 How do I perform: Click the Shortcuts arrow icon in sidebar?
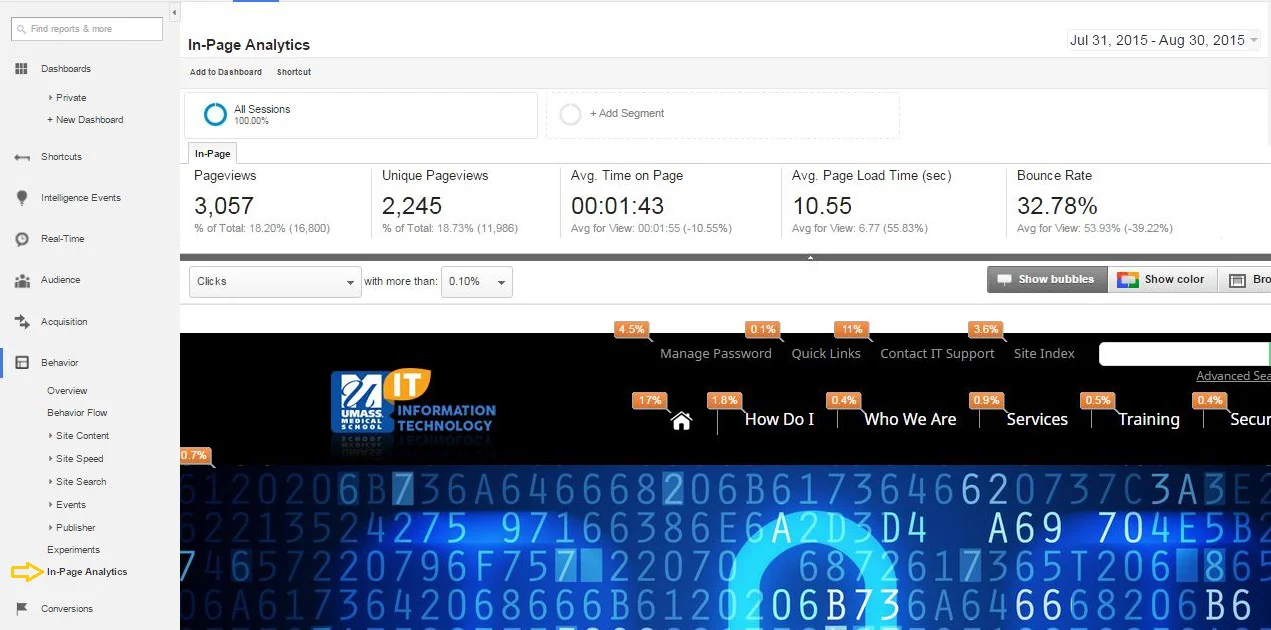(x=21, y=157)
